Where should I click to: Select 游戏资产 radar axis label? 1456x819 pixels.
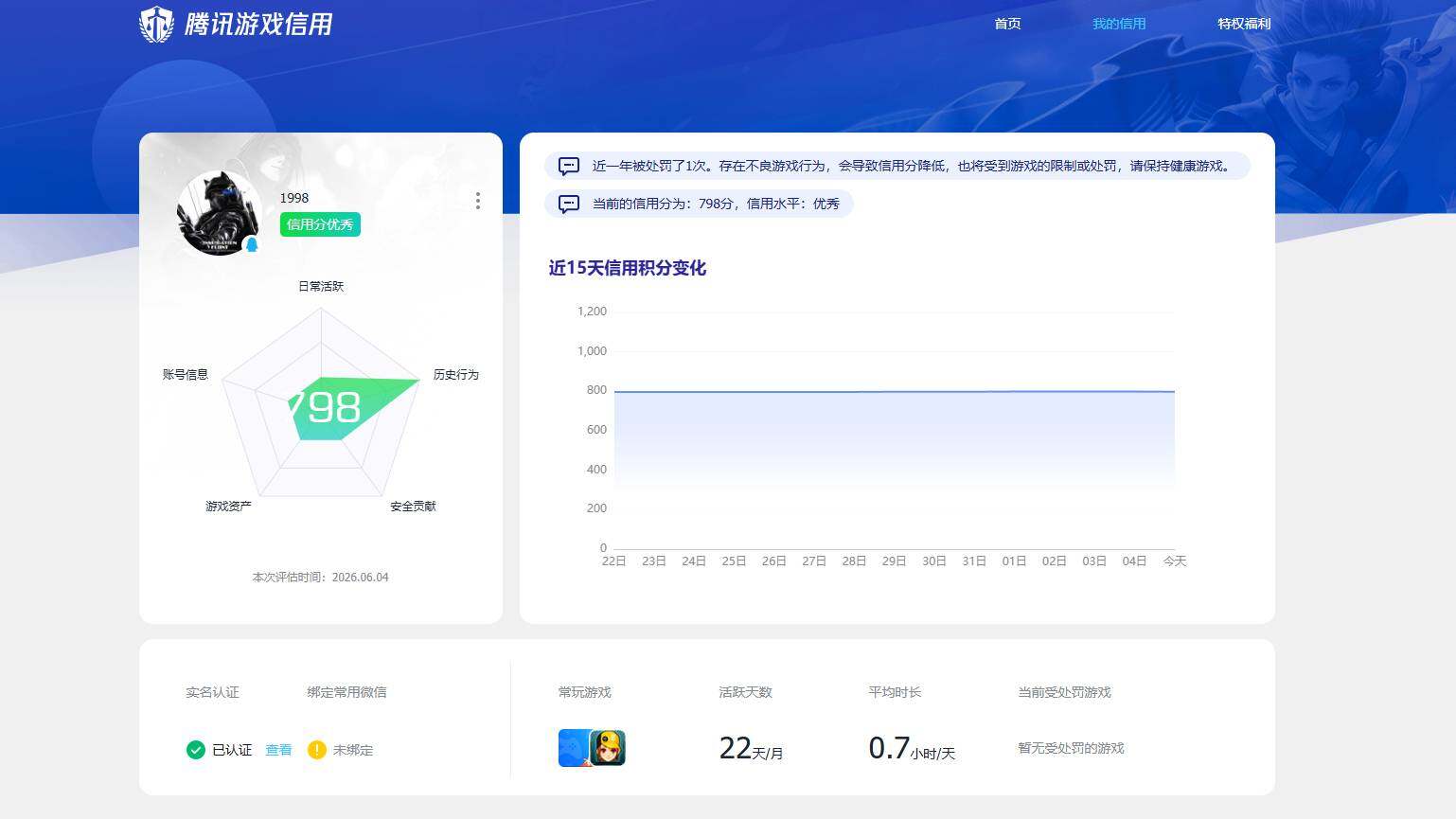point(228,506)
